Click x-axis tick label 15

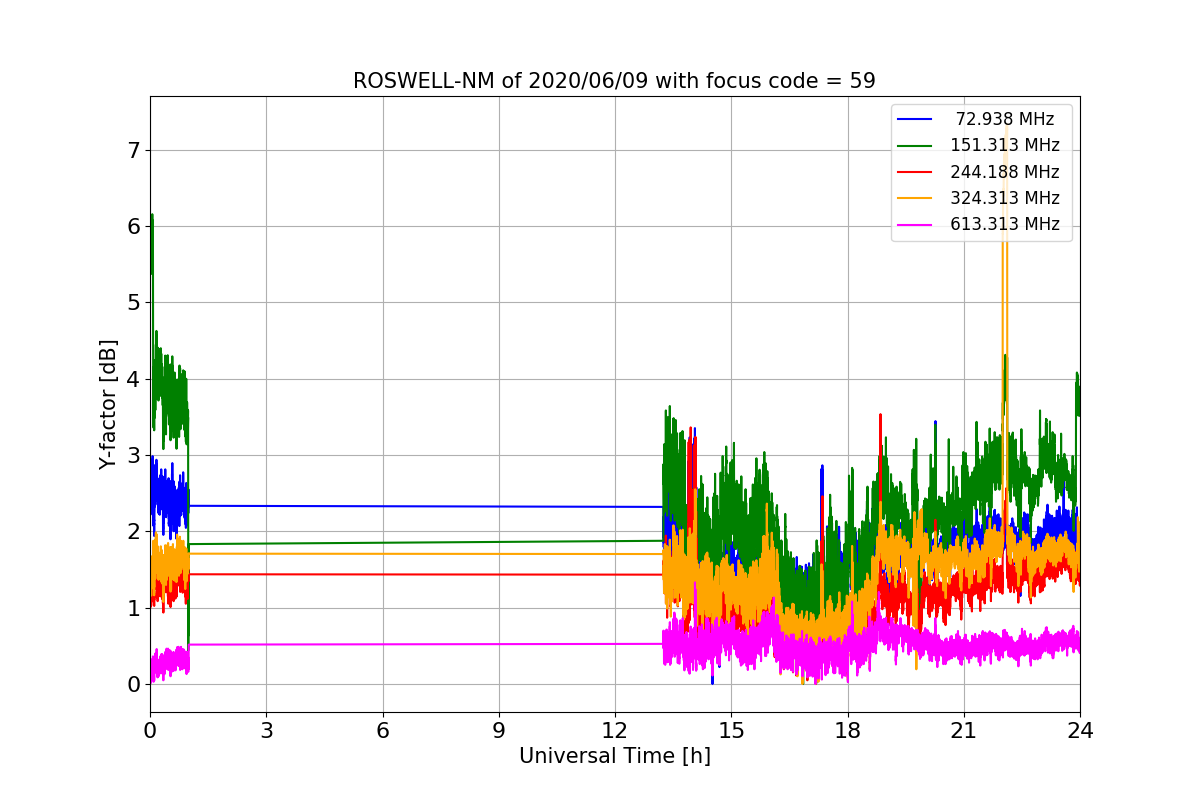[x=731, y=731]
